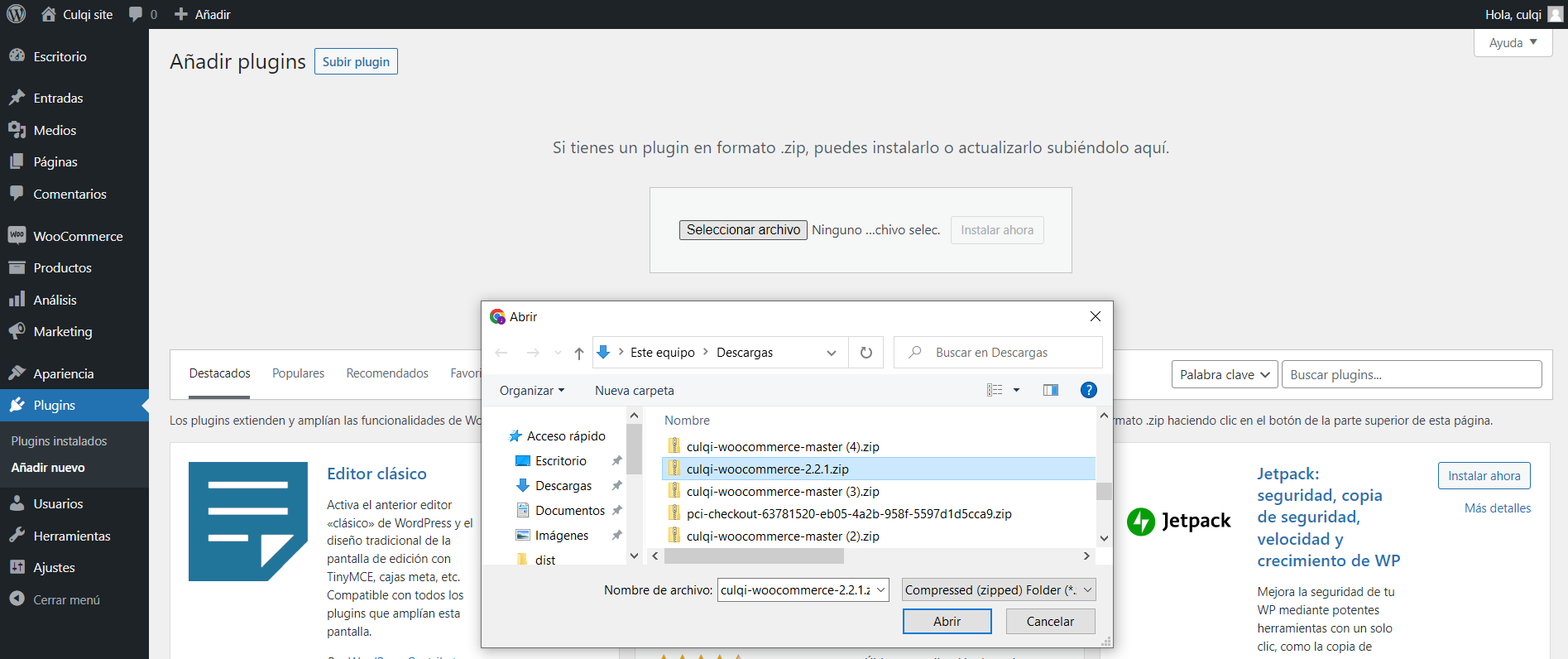This screenshot has width=1568, height=659.
Task: Click the Ajustes settings icon
Action: (x=17, y=567)
